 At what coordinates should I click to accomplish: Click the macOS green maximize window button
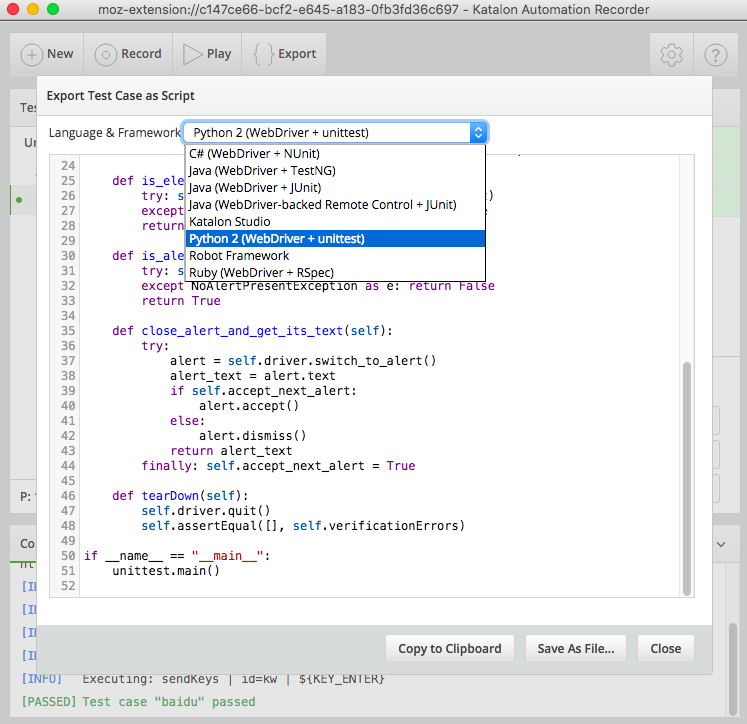53,9
